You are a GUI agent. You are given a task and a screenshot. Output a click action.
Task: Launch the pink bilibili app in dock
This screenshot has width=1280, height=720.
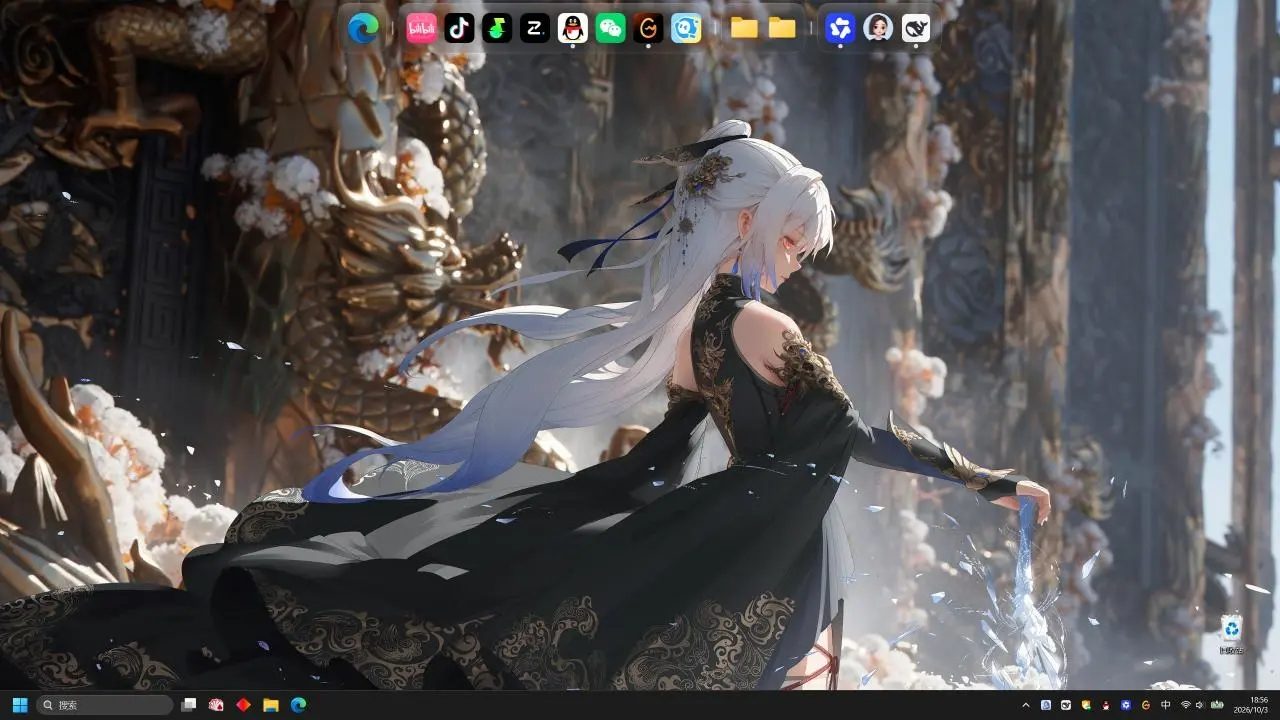tap(422, 28)
